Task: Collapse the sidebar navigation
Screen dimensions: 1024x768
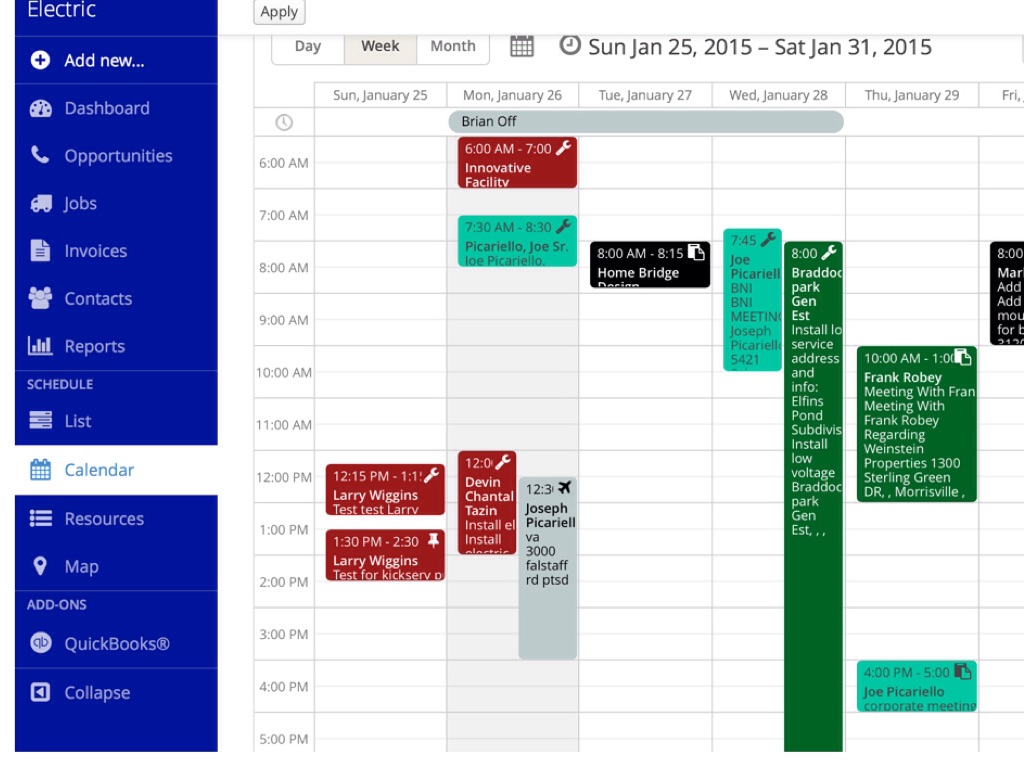Action: [x=97, y=693]
